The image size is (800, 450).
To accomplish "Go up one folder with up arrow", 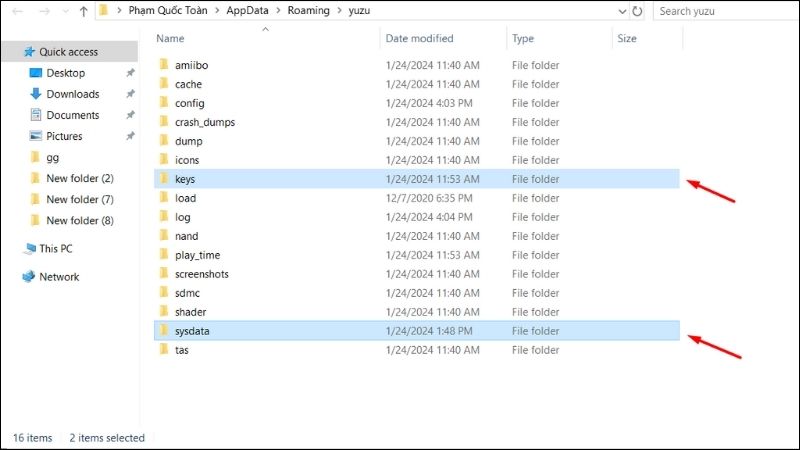I will pyautogui.click(x=84, y=11).
